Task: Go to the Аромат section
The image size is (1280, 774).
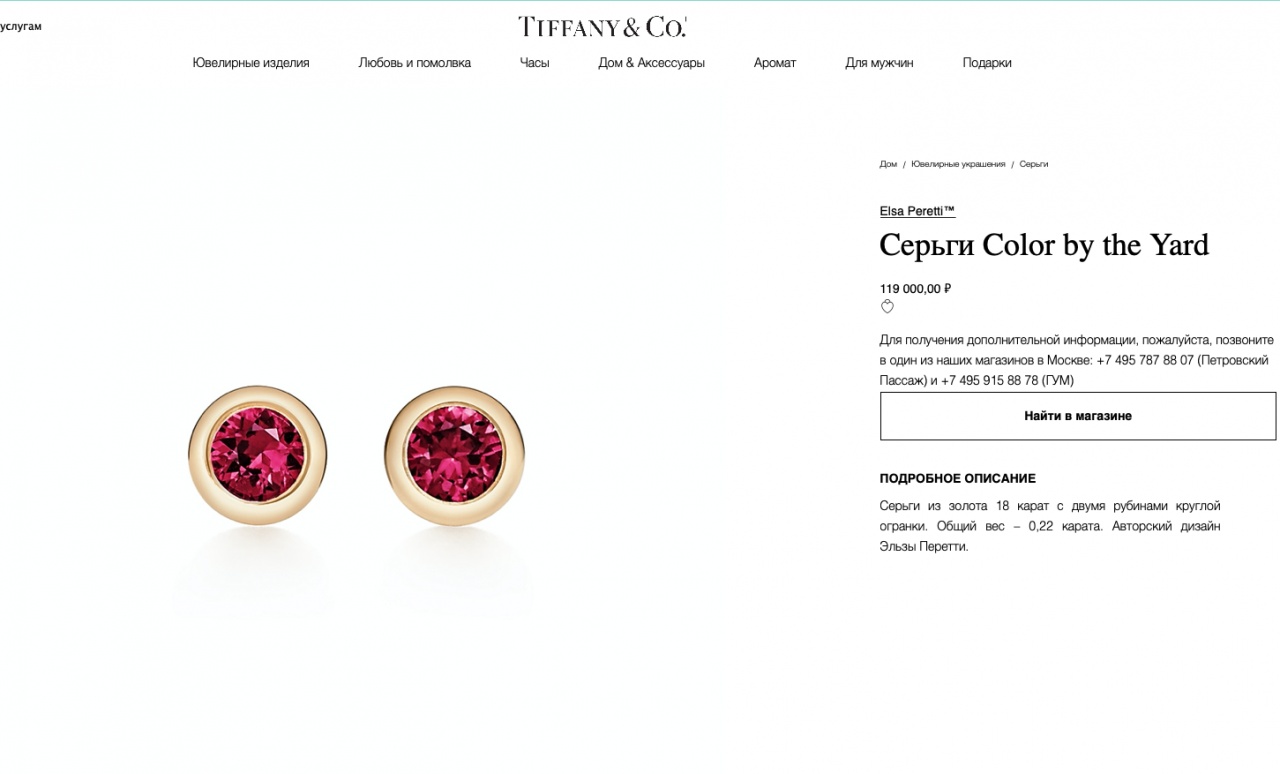Action: coord(775,62)
